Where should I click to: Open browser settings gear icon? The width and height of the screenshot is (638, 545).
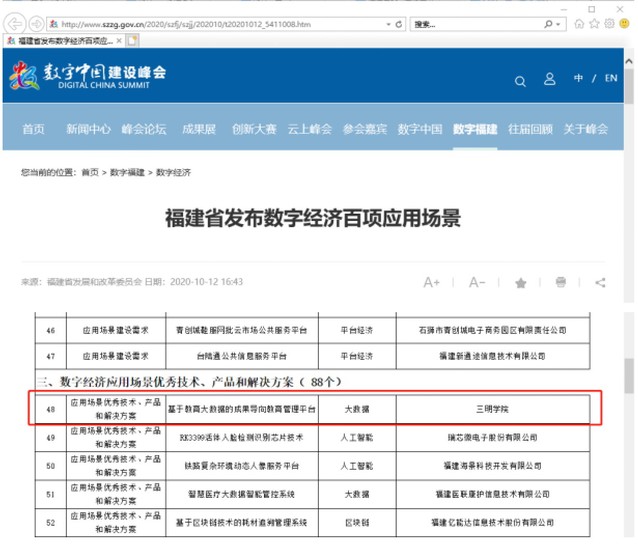click(609, 23)
